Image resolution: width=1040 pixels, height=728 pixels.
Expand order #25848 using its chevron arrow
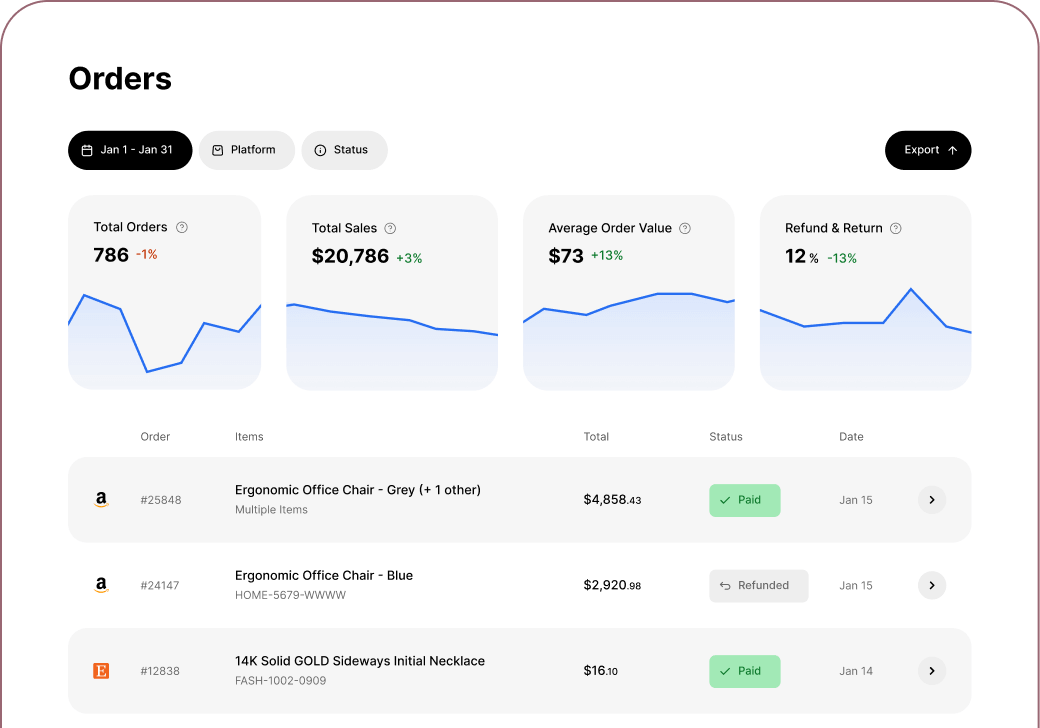[x=932, y=500]
